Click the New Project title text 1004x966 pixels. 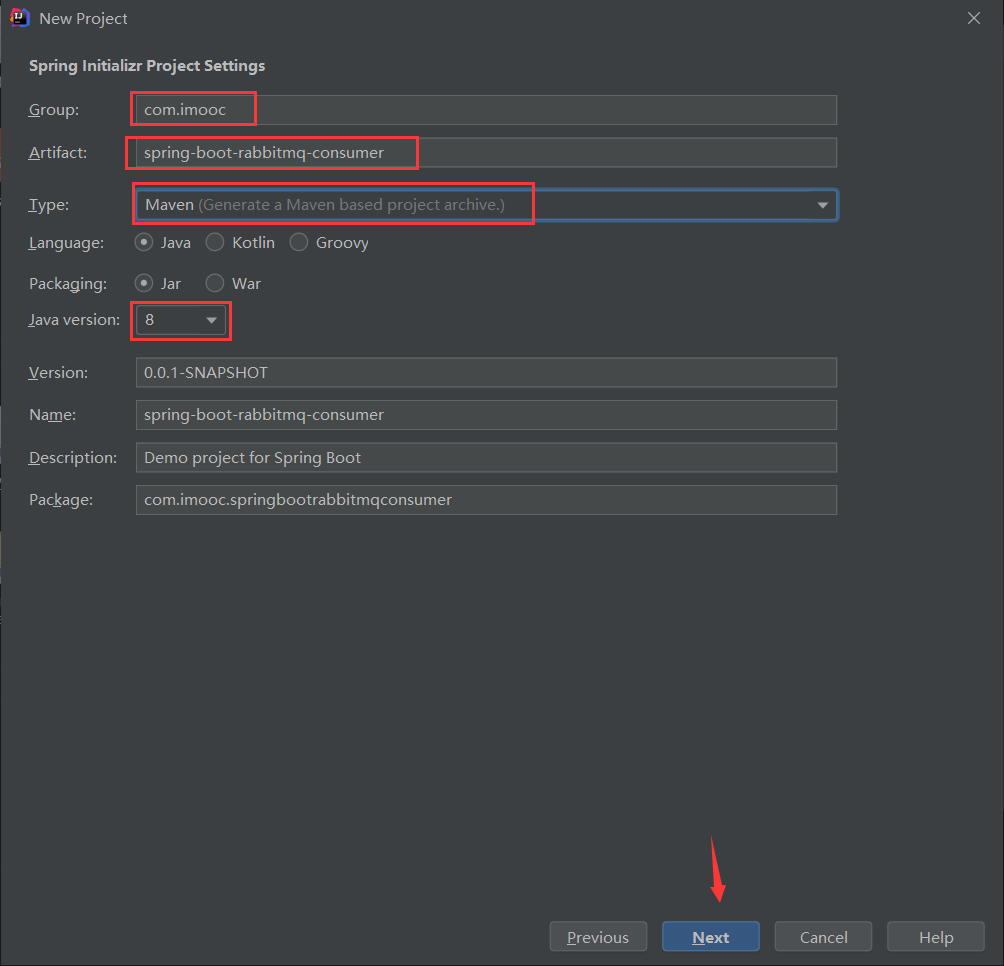coord(83,19)
